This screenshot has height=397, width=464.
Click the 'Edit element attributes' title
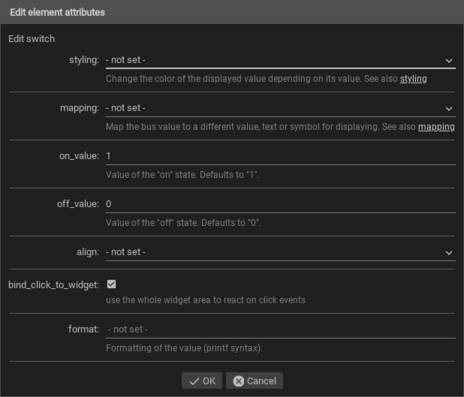pyautogui.click(x=57, y=12)
